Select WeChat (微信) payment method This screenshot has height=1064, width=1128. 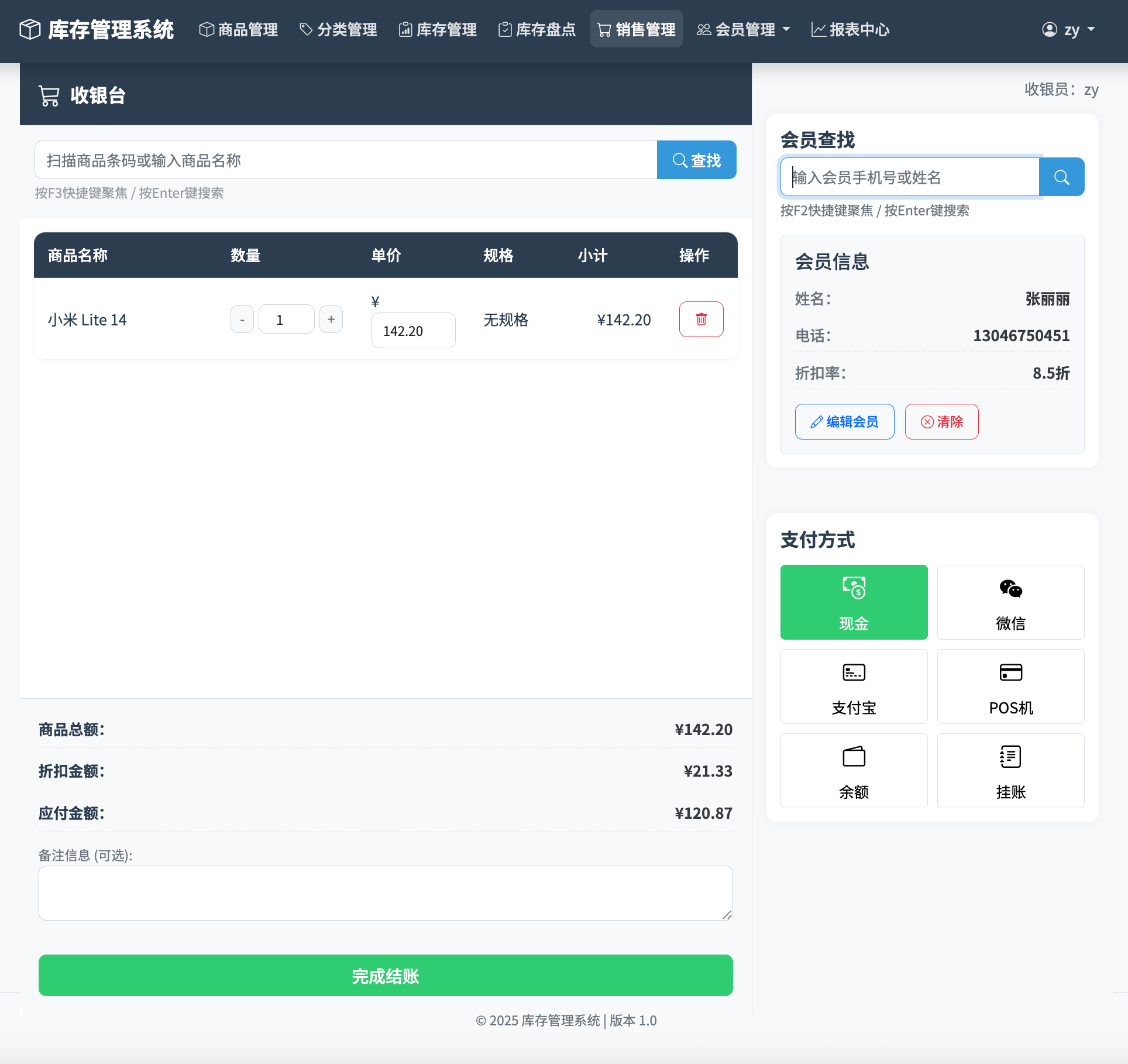(x=1010, y=602)
